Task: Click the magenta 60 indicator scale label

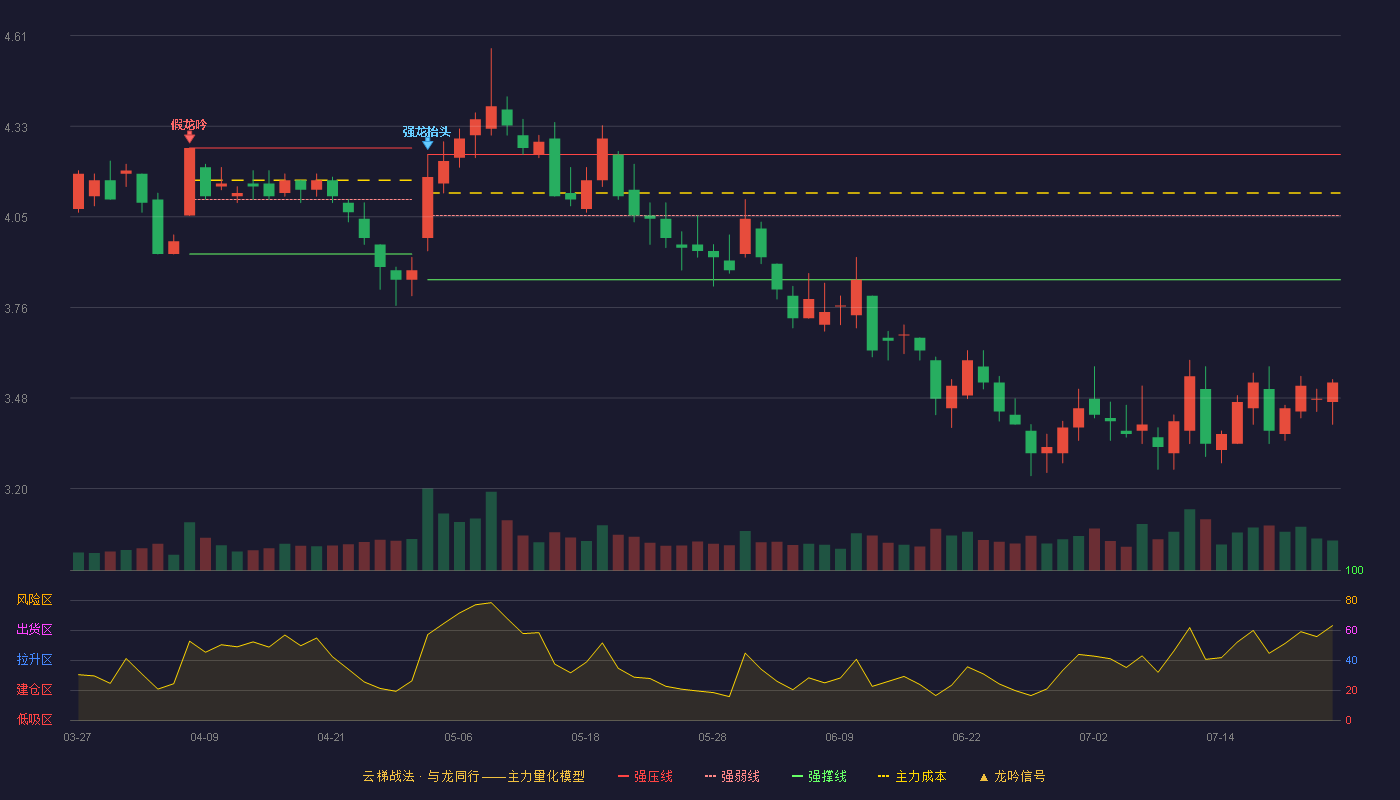Action: 1351,630
